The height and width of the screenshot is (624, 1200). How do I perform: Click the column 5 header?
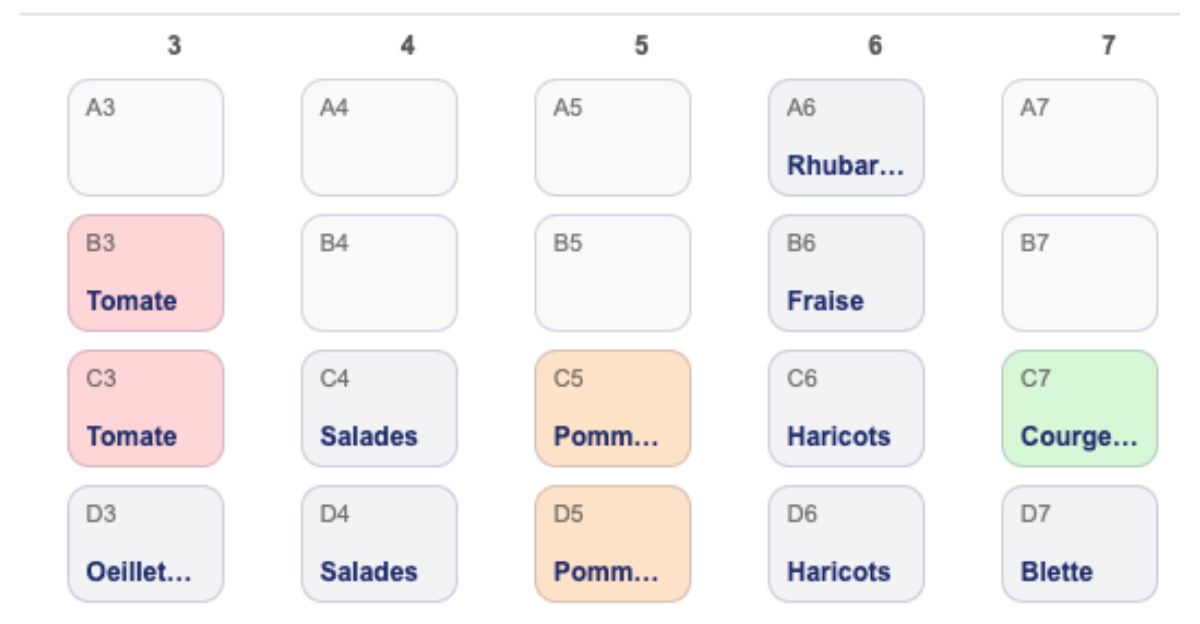point(641,46)
